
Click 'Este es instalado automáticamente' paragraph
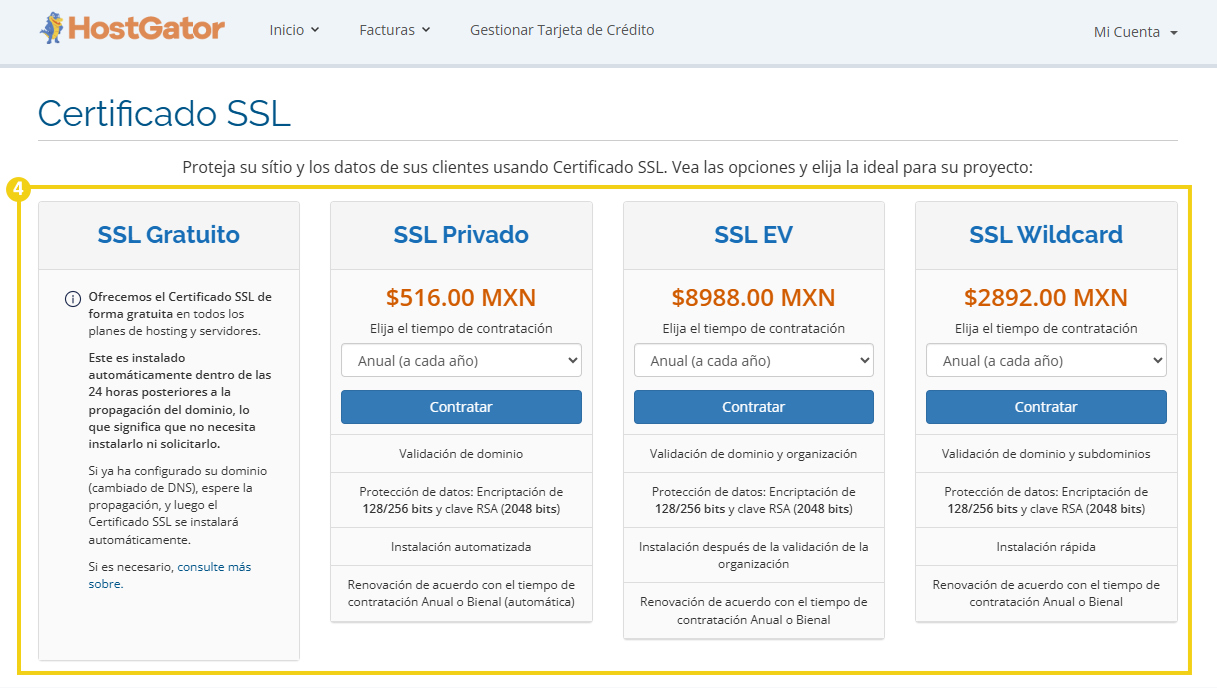pyautogui.click(x=180, y=400)
